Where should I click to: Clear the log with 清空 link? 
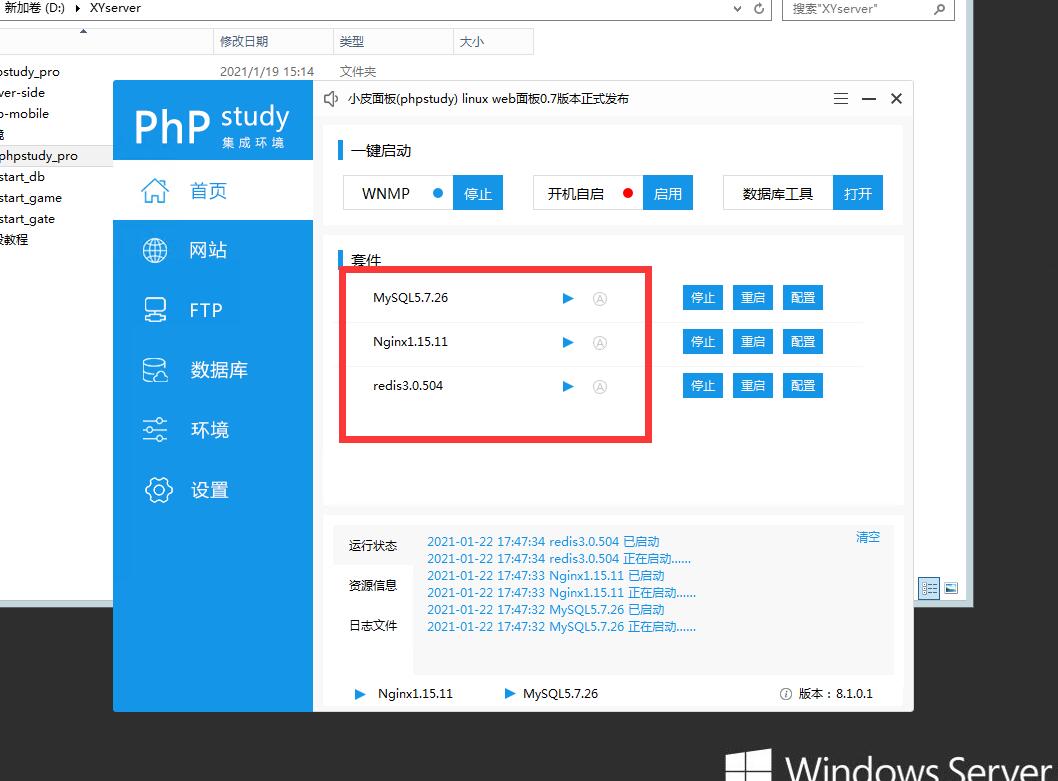[x=868, y=537]
